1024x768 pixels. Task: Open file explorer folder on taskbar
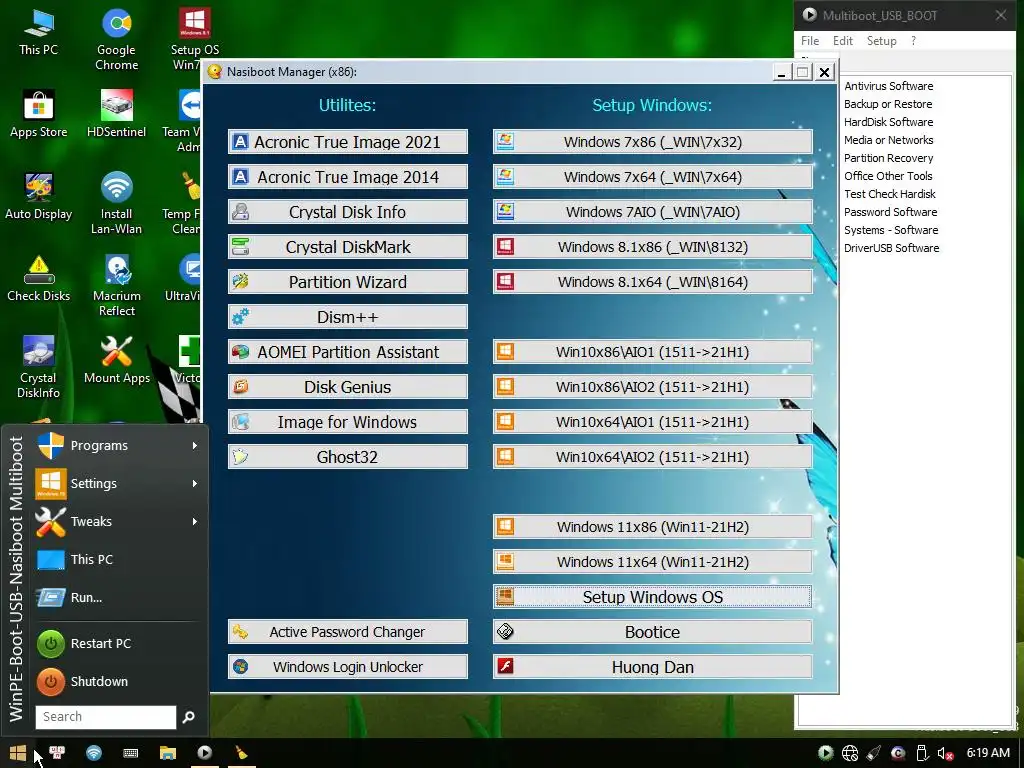pos(168,753)
